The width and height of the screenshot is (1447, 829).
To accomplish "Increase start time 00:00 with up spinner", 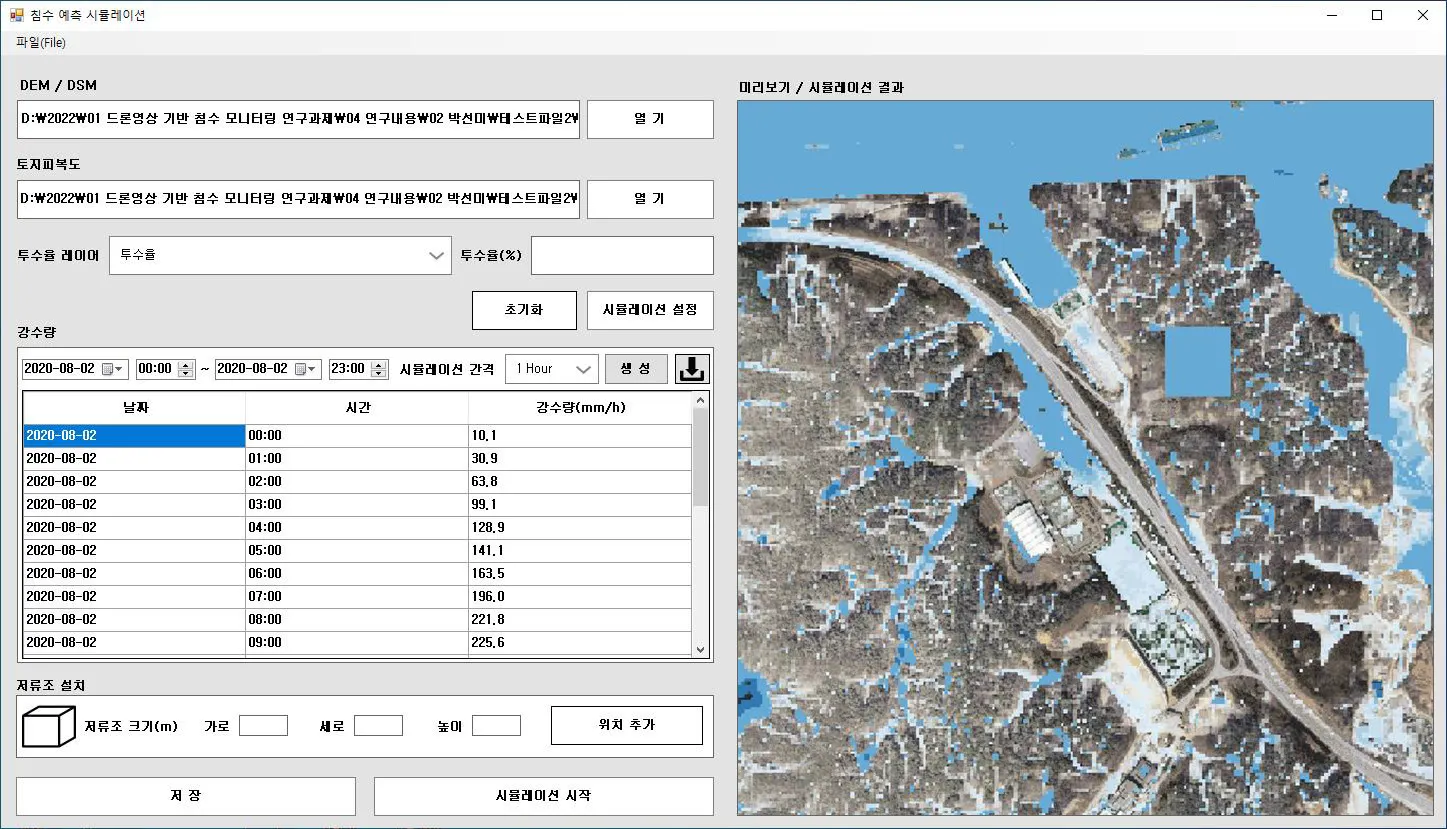I will pos(185,365).
